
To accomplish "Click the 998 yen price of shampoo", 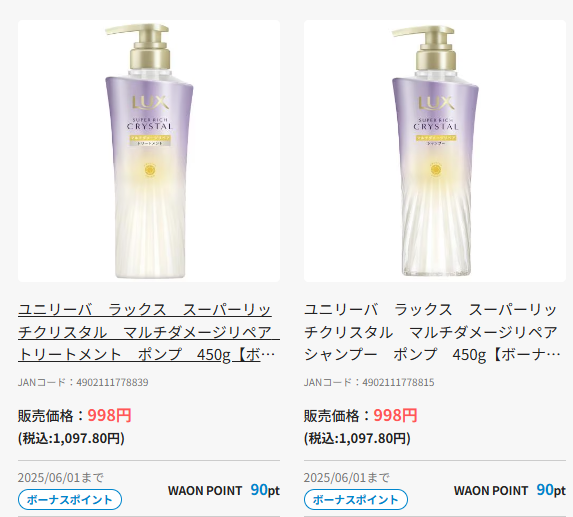I will (x=395, y=415).
